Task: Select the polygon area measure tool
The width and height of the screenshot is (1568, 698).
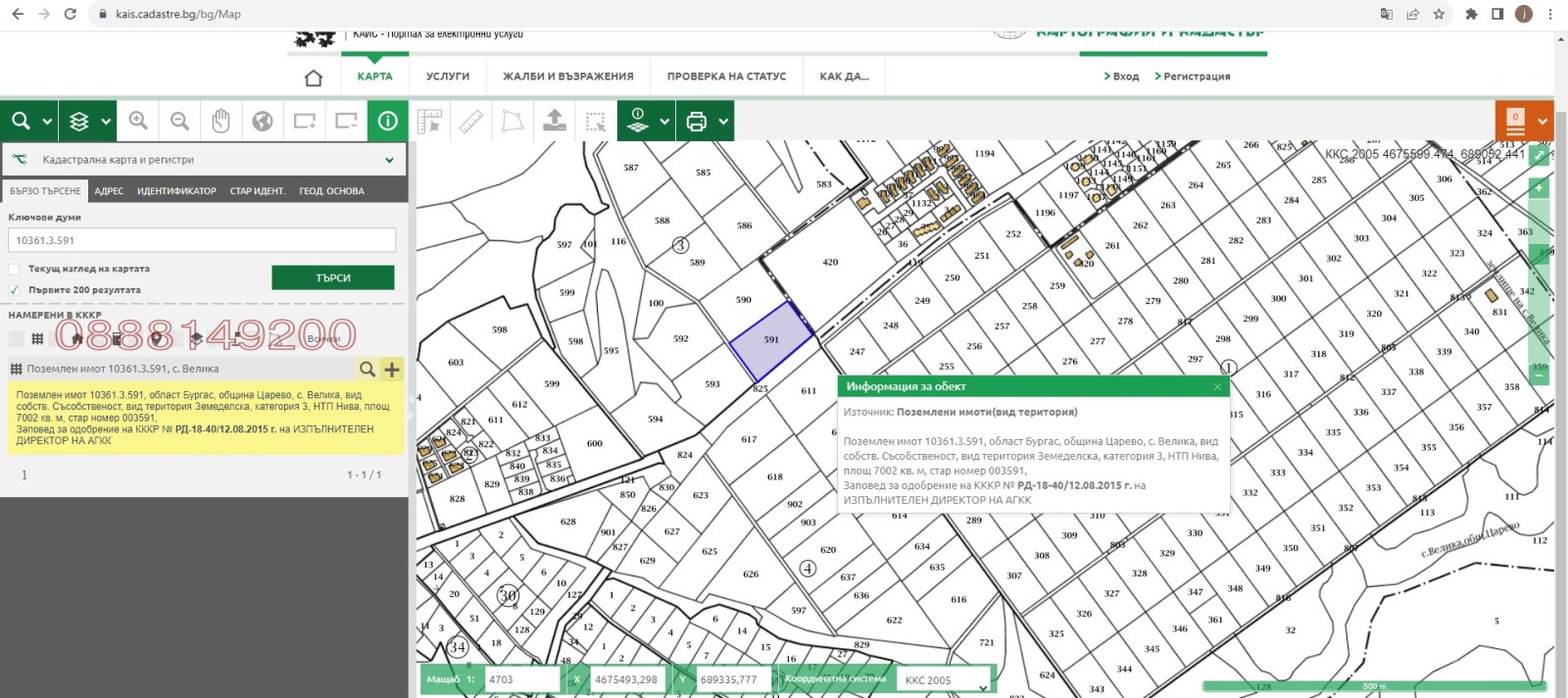Action: pos(513,121)
